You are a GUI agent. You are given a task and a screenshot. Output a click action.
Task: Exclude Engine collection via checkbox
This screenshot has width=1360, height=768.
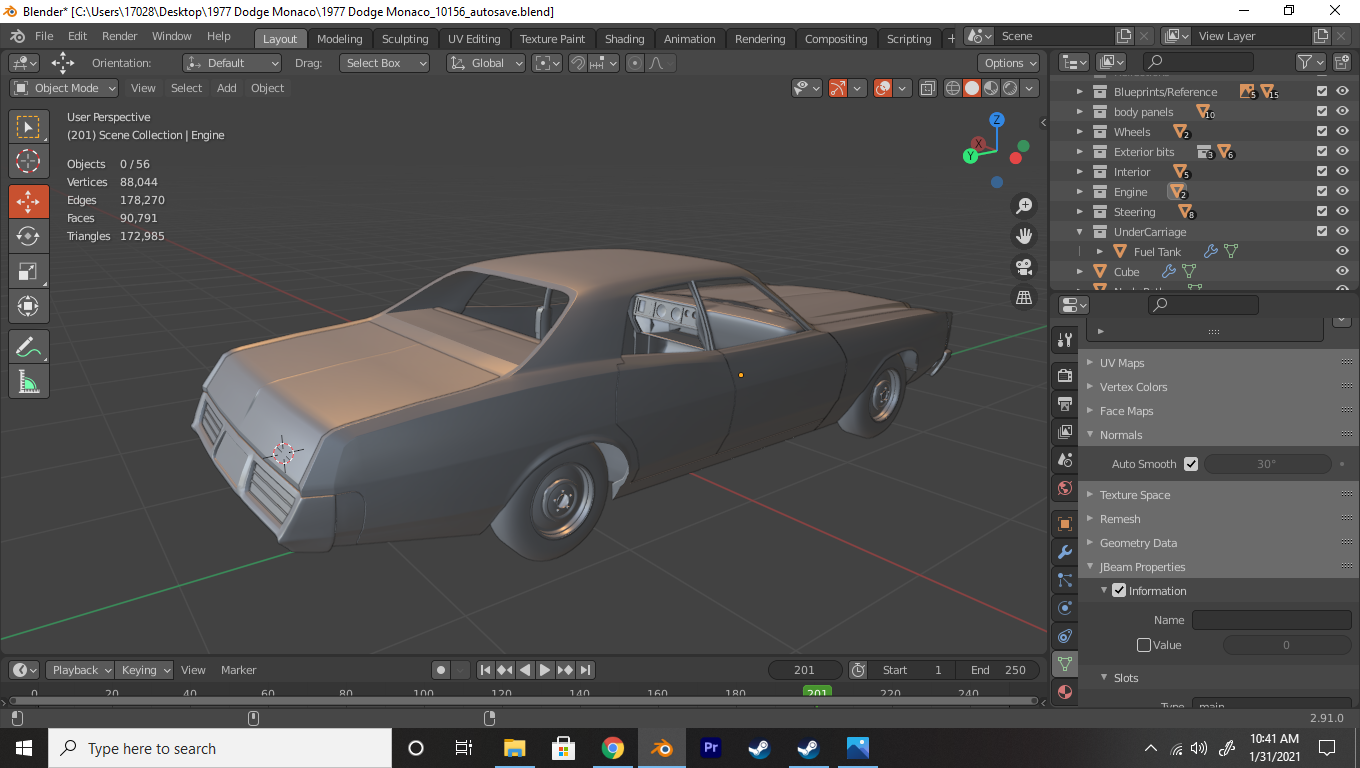pyautogui.click(x=1322, y=191)
